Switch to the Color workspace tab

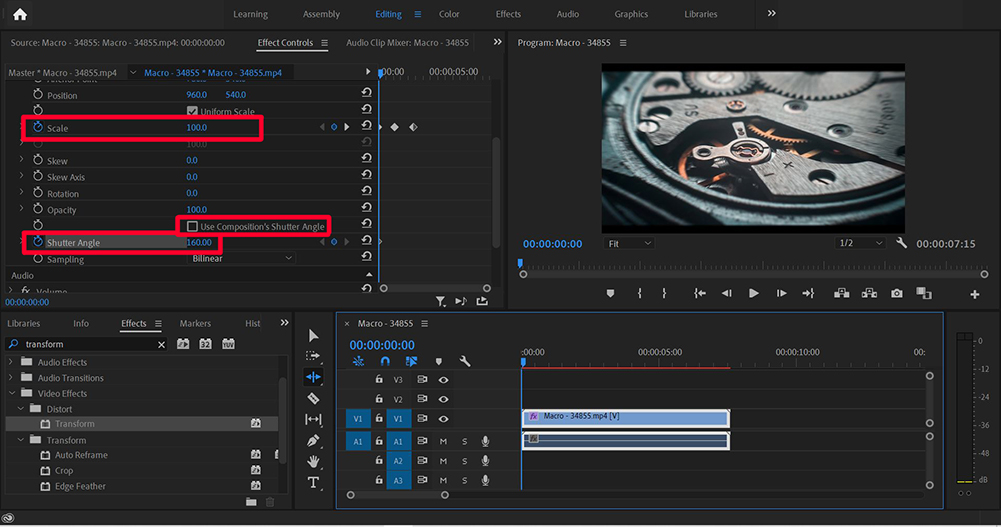coord(449,14)
